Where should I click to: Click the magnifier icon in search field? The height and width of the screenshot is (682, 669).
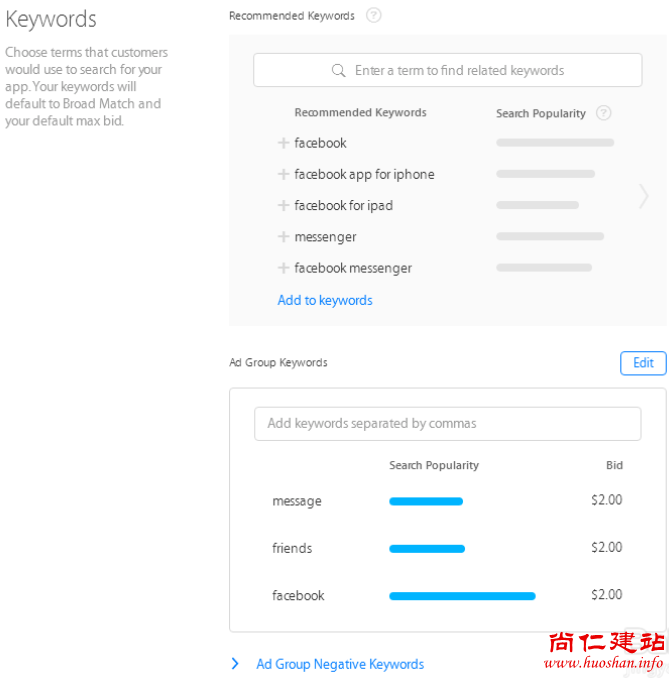(x=339, y=71)
